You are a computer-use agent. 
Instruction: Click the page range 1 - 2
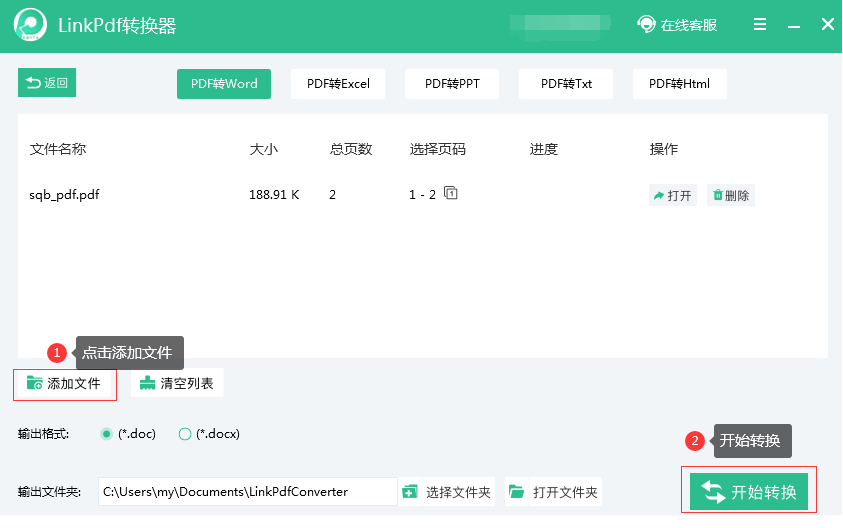(422, 195)
